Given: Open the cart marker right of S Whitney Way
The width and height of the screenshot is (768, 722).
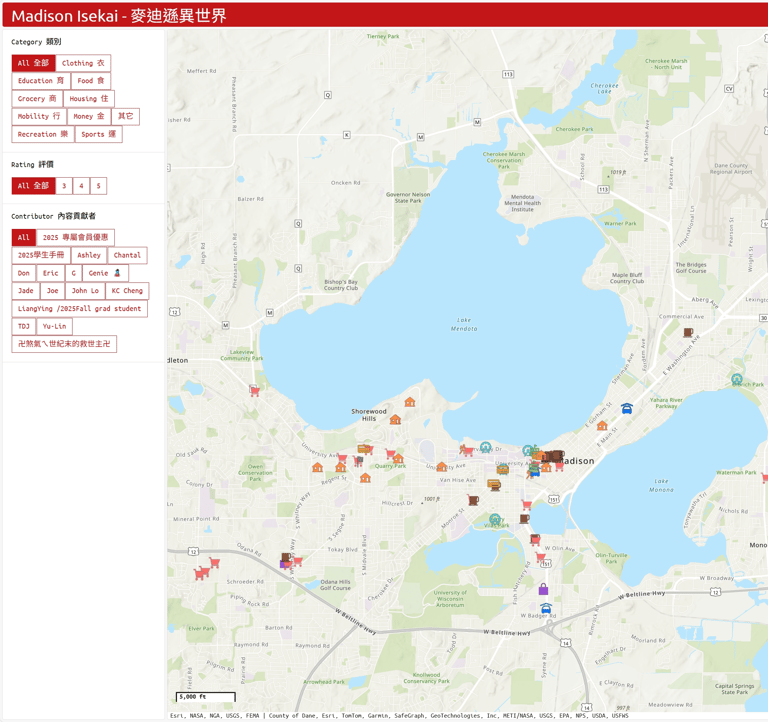Looking at the screenshot, I should (x=297, y=561).
